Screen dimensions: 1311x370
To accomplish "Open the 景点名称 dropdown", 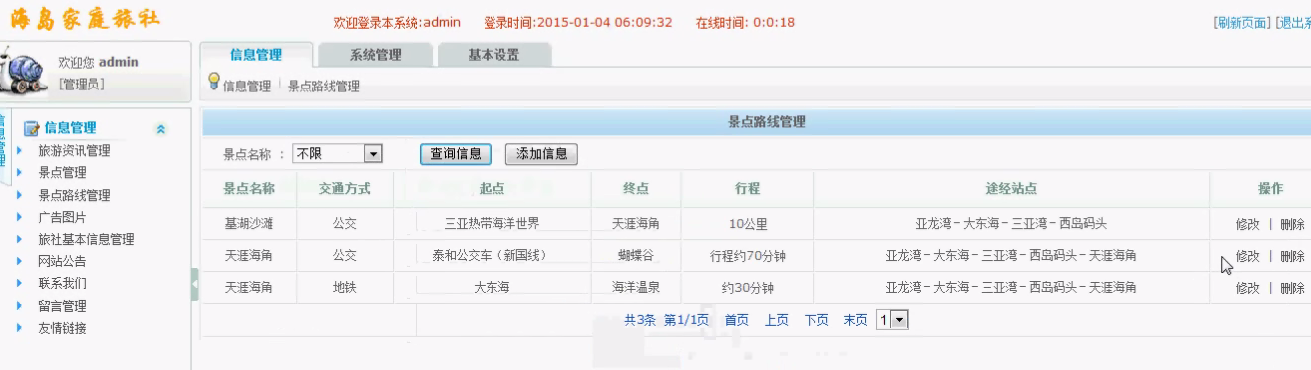I will (338, 154).
